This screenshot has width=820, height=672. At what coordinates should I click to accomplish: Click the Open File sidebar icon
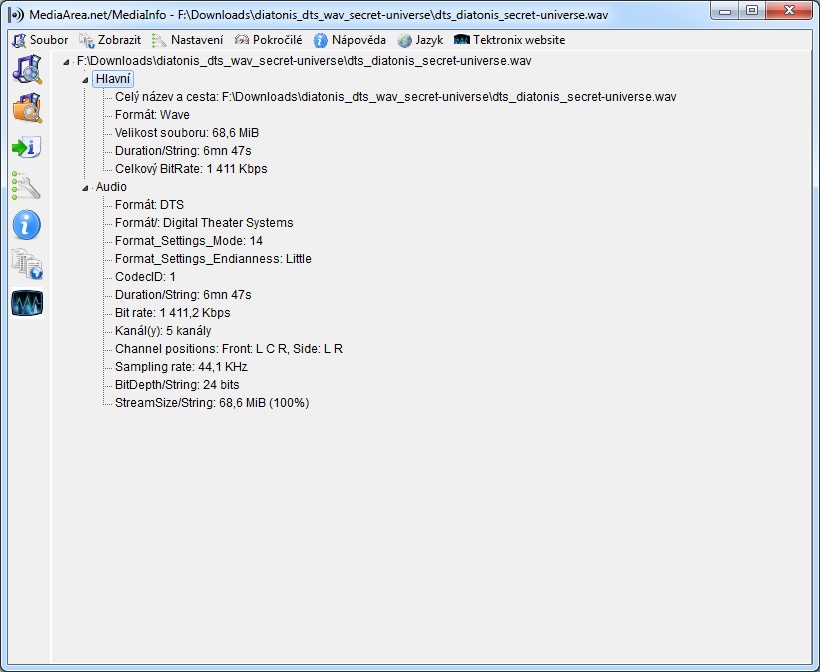(27, 69)
